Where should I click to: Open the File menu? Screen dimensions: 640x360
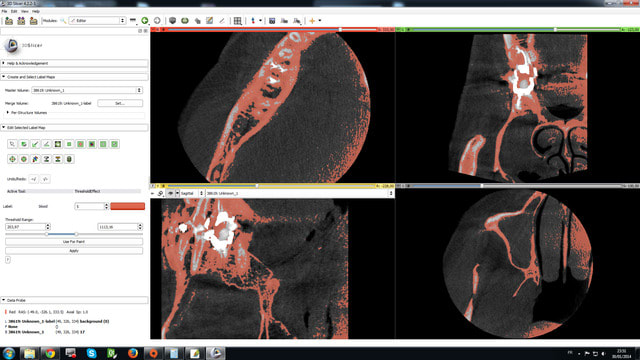pos(4,11)
